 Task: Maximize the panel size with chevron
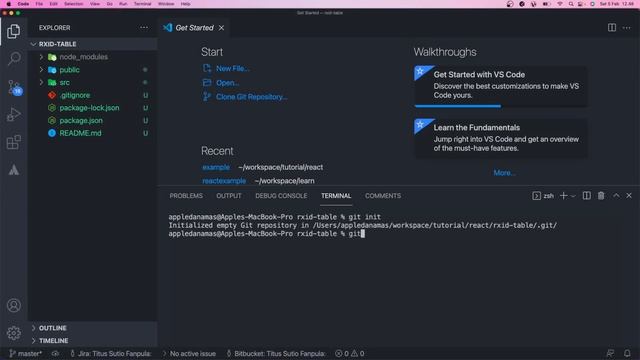[x=616, y=196]
